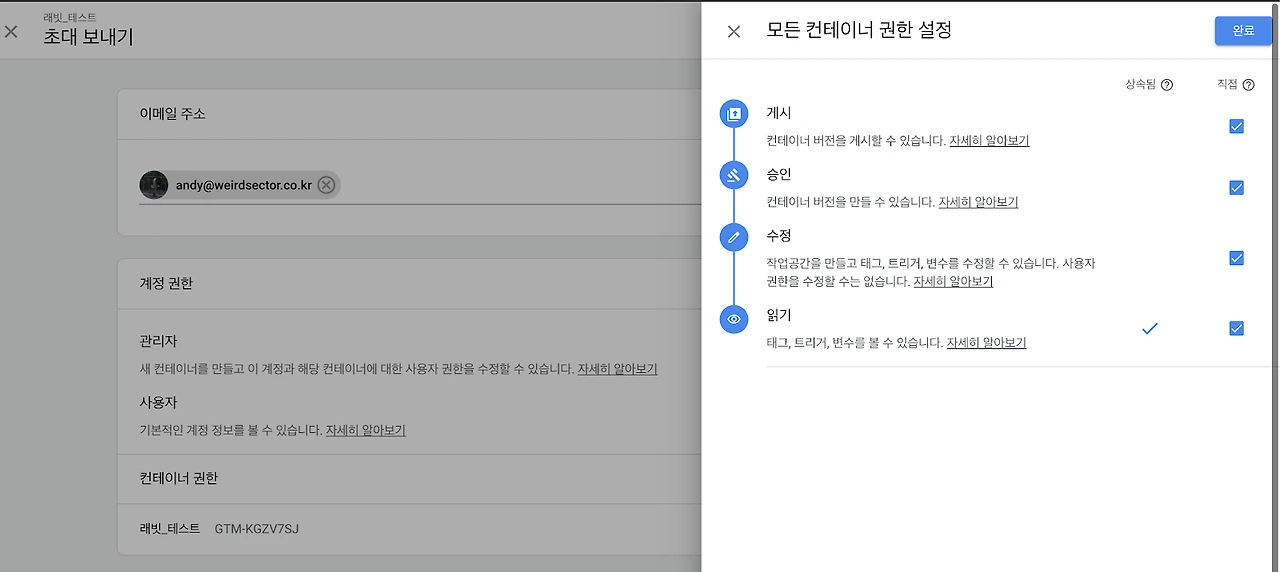Open 자세히 알아보기 link under 게시
Viewport: 1280px width, 572px height.
pos(989,141)
